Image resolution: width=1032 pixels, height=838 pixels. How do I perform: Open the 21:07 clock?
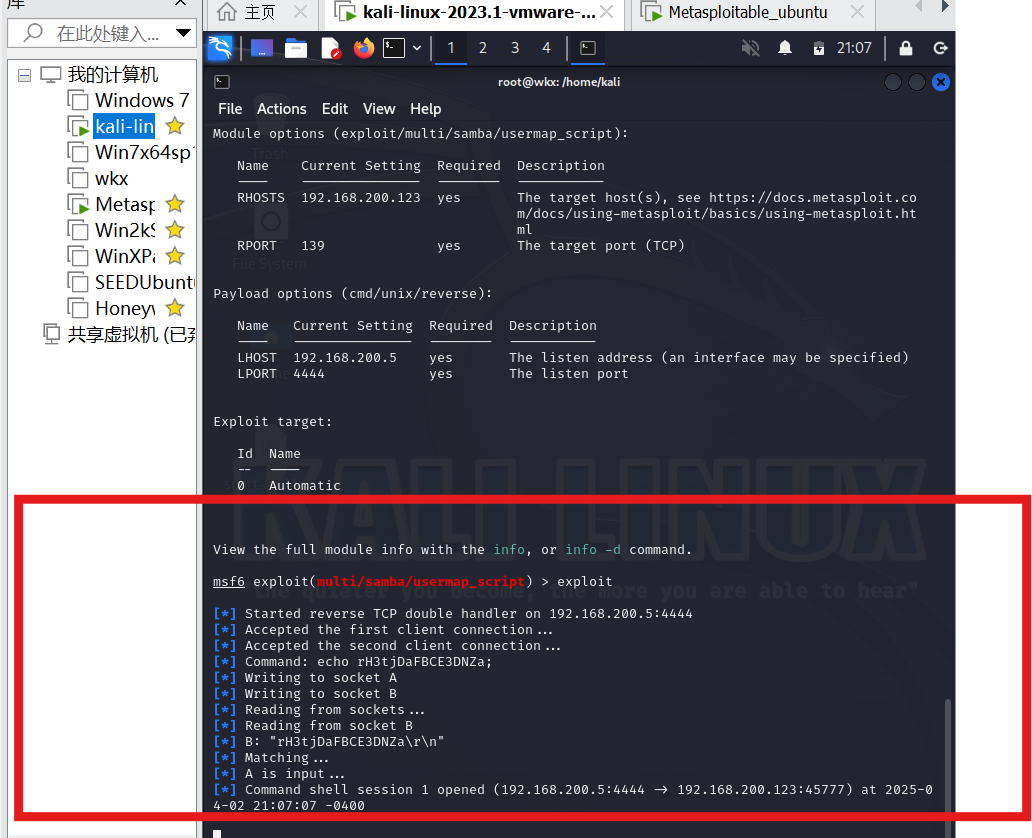pyautogui.click(x=854, y=48)
